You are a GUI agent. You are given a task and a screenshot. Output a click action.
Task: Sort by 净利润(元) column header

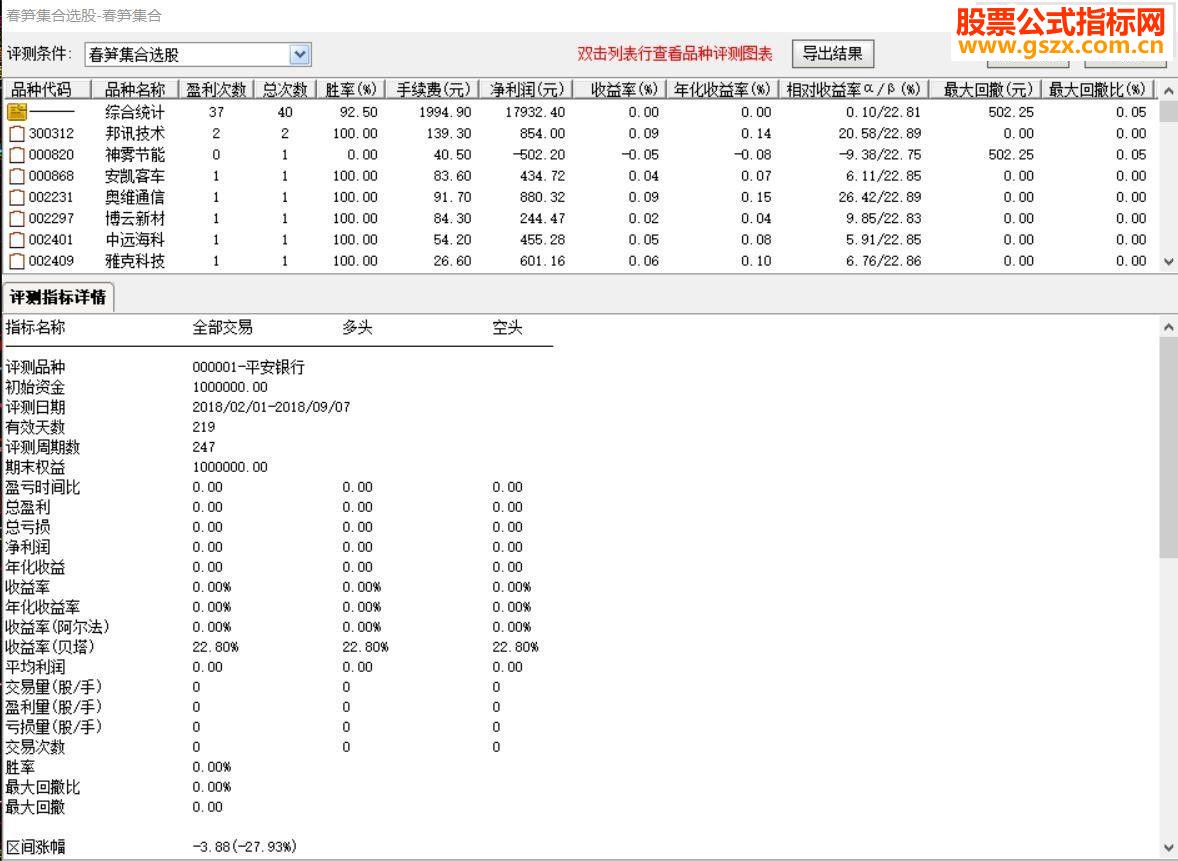[x=526, y=89]
